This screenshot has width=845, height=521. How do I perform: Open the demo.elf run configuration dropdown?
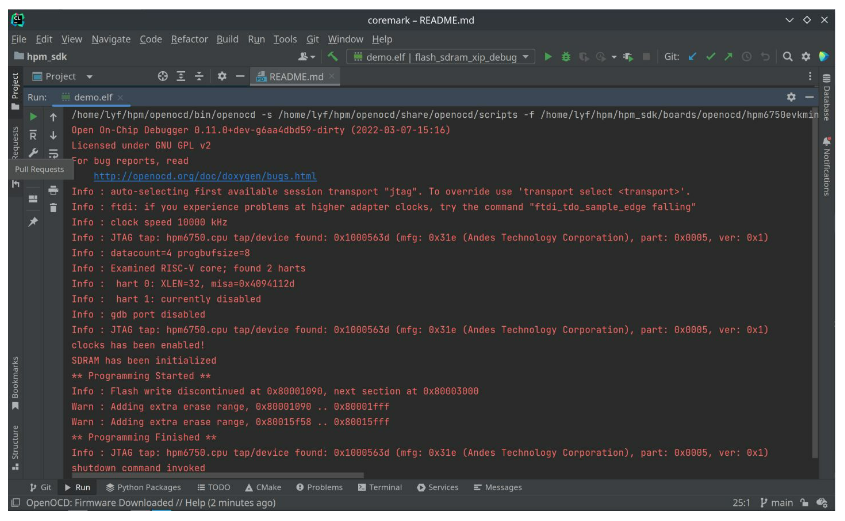click(440, 57)
